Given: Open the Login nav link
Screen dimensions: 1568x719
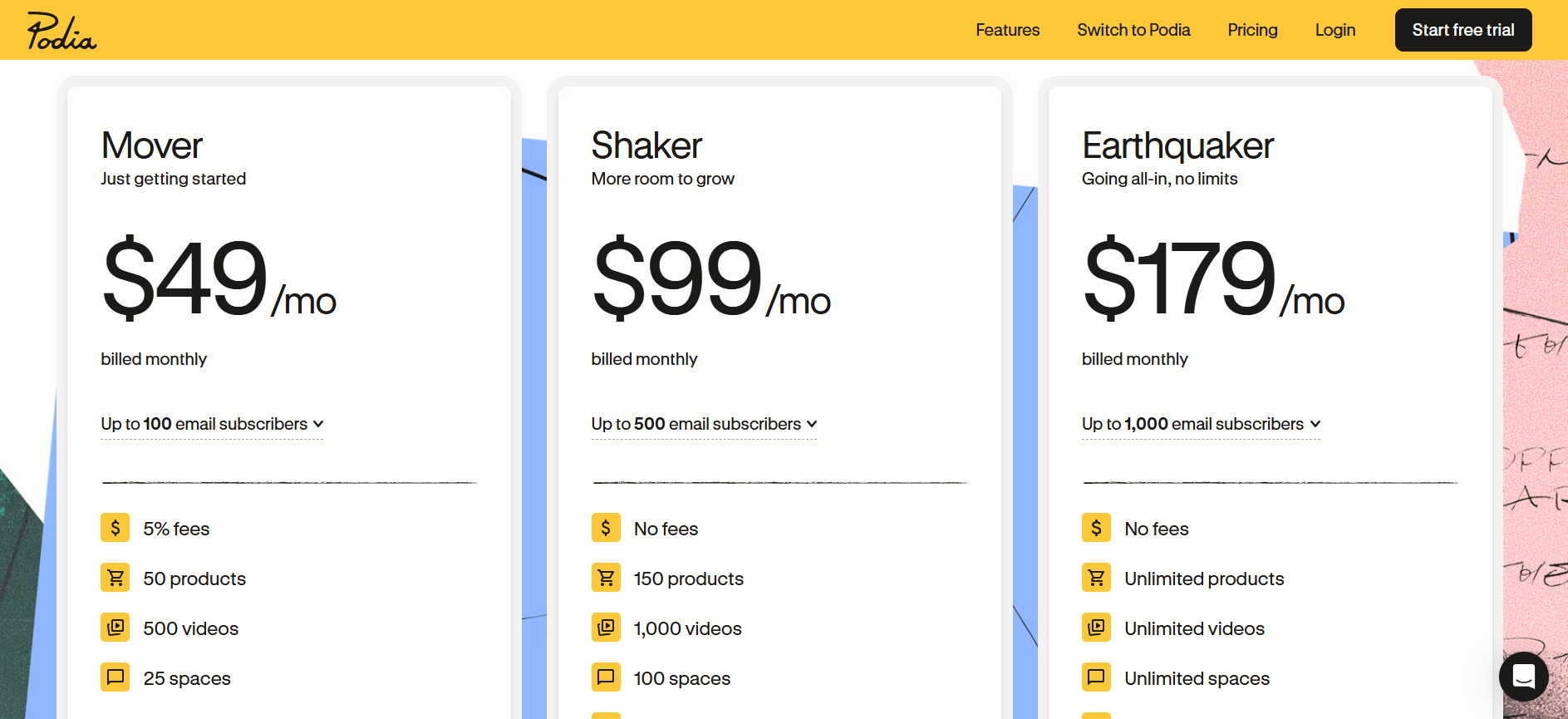Looking at the screenshot, I should pyautogui.click(x=1335, y=30).
